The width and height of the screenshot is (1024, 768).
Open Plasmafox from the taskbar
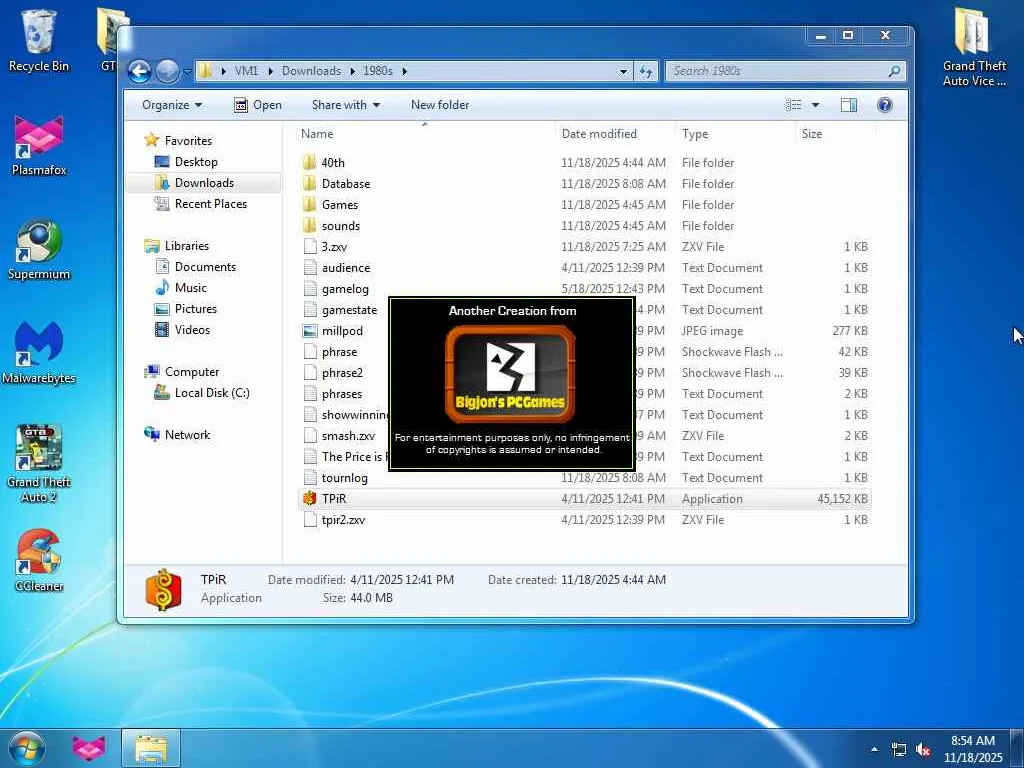coord(89,748)
